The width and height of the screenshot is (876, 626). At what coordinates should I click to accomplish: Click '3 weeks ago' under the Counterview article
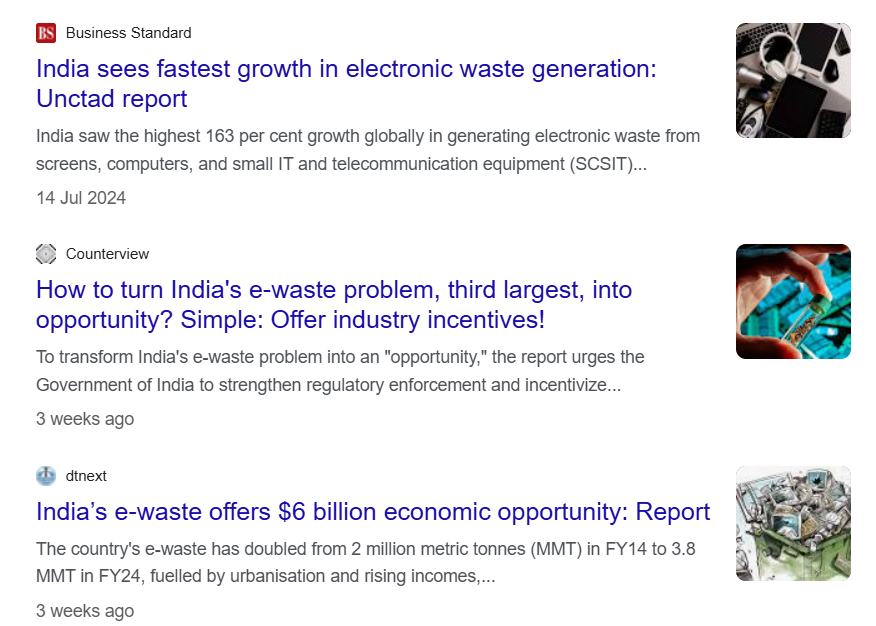click(x=85, y=419)
